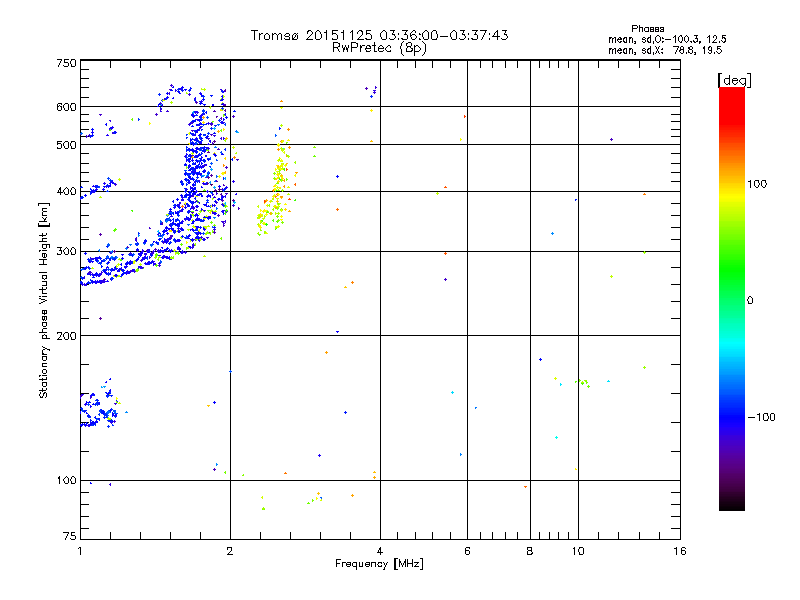Click the 'Frequency [MHz]' axis label
800x600 pixels.
[x=379, y=564]
